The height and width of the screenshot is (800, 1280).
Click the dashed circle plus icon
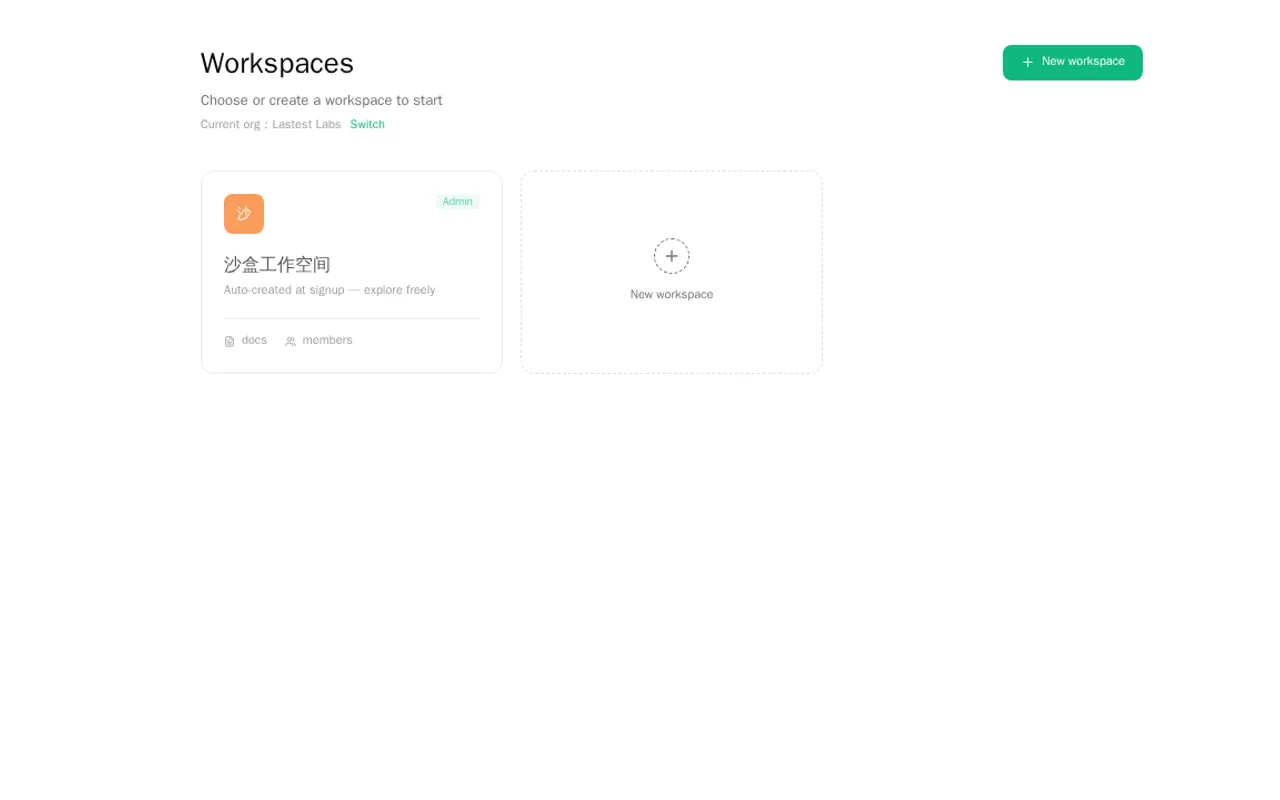click(672, 256)
